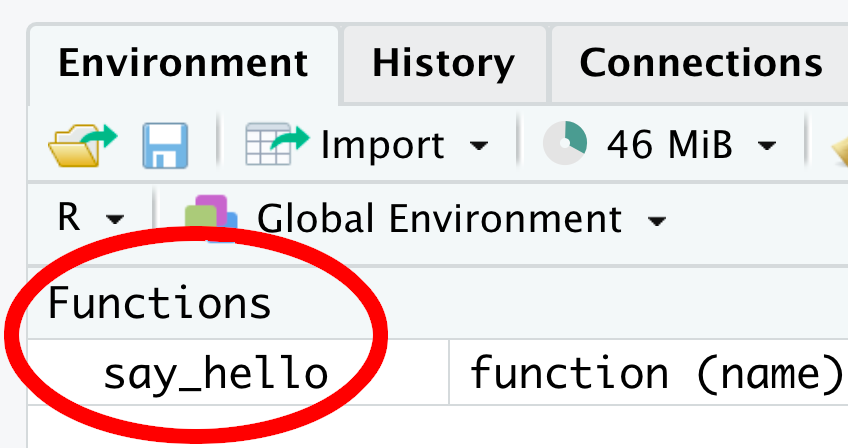This screenshot has height=448, width=848.
Task: Click the R language selector label
Action: pyautogui.click(x=69, y=218)
